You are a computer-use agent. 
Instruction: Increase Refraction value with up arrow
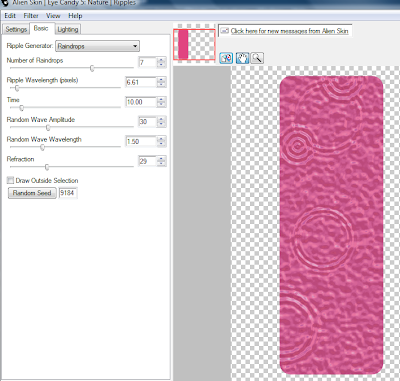(x=161, y=159)
